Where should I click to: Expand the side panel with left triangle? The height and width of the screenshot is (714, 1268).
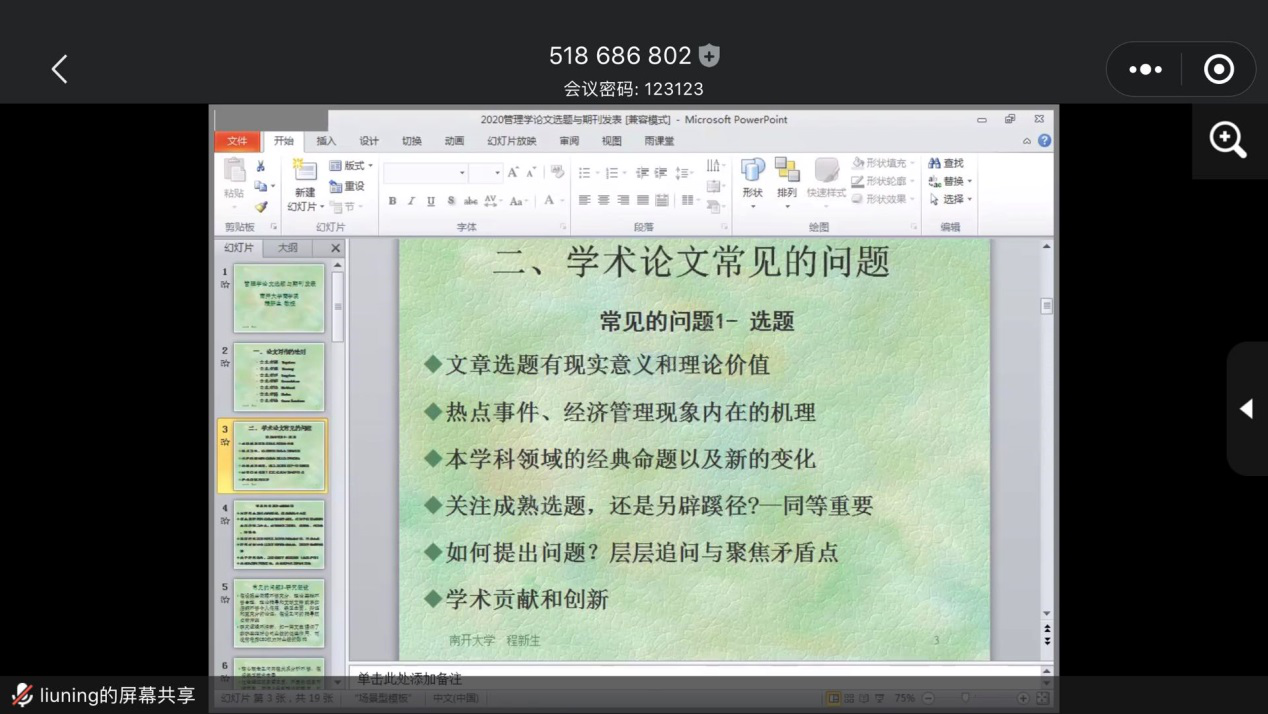tap(1246, 408)
